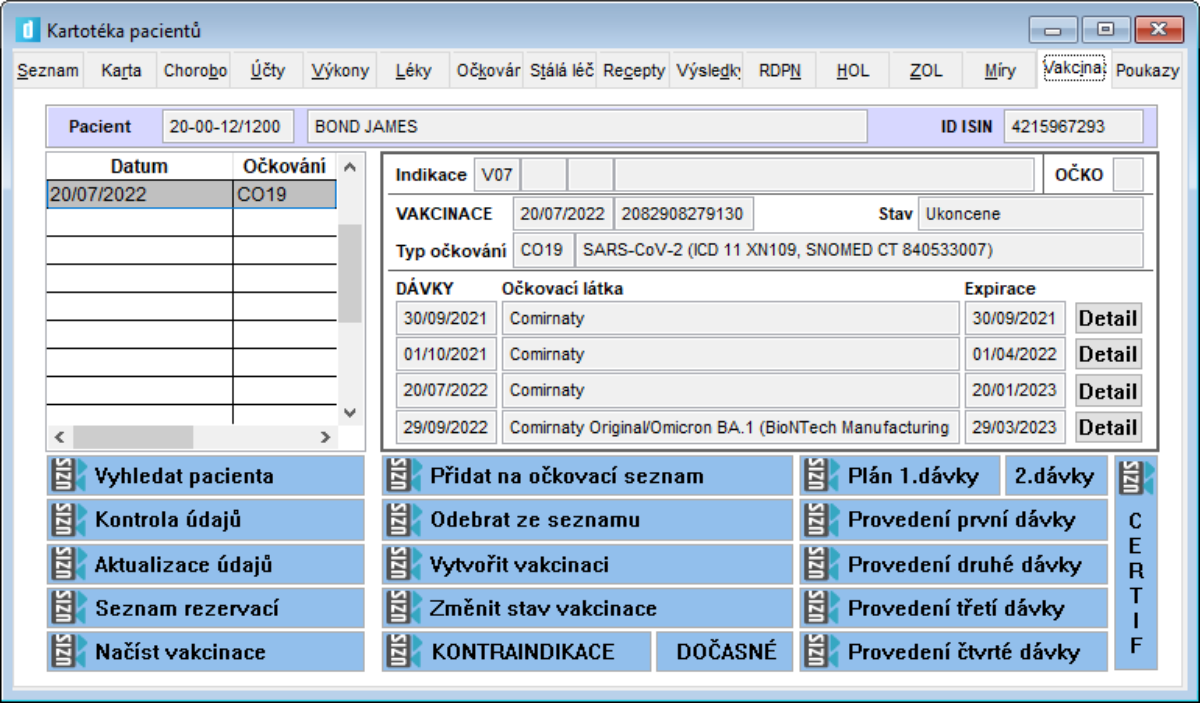Image resolution: width=1200 pixels, height=703 pixels.
Task: Switch to the Recepty tab
Action: click(634, 71)
